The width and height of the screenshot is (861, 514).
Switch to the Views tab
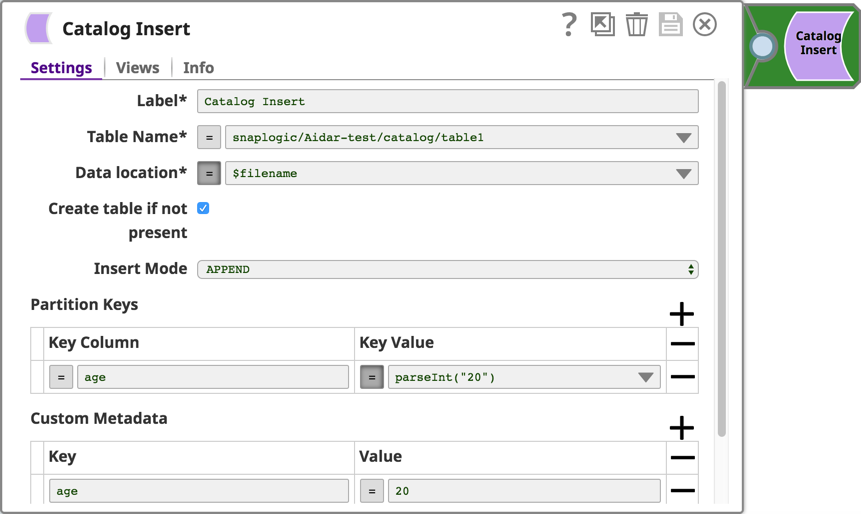[x=137, y=68]
